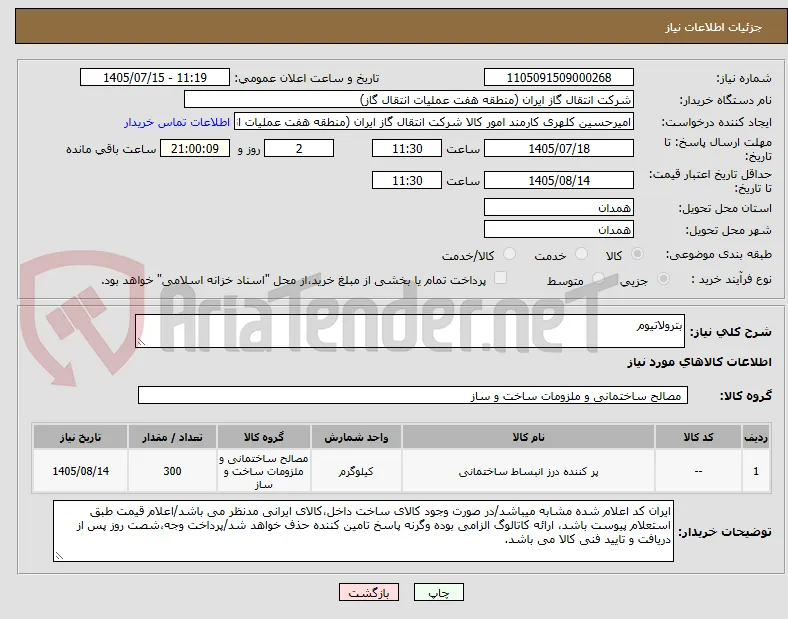Click the طبقه بندی موضوعی label
Viewport: 788px width, 619px height.
[x=719, y=255]
